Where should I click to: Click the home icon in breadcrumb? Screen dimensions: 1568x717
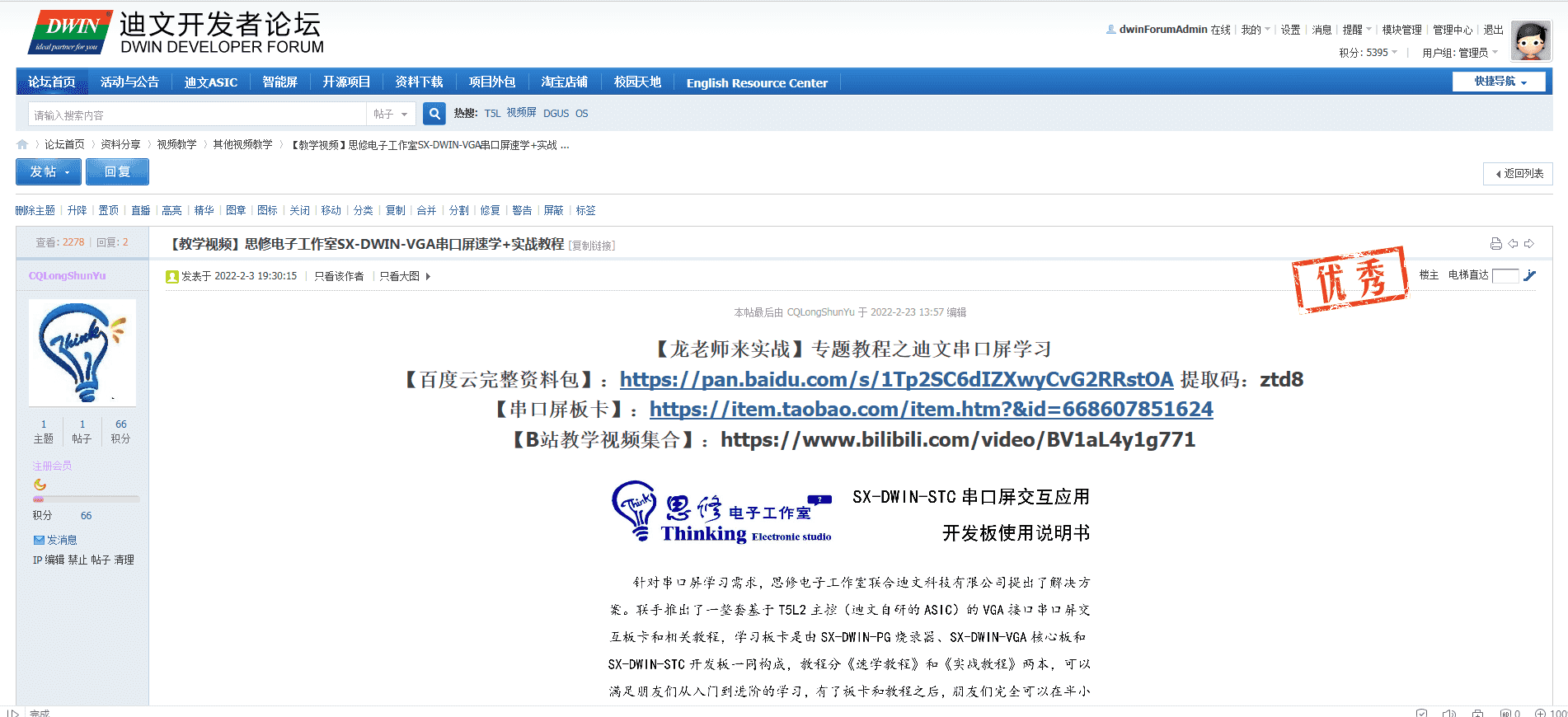point(22,144)
